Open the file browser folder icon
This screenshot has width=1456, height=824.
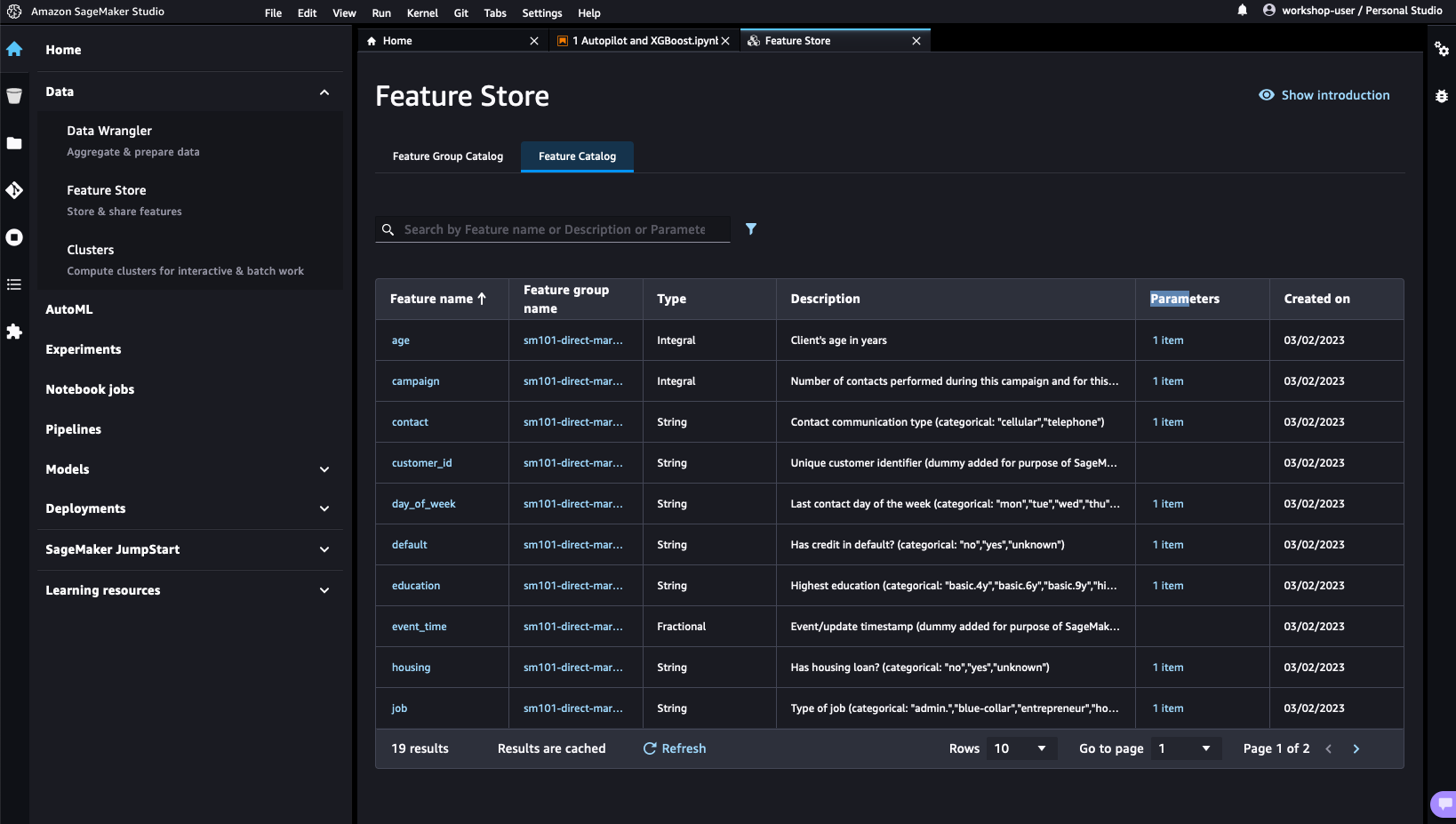[14, 143]
